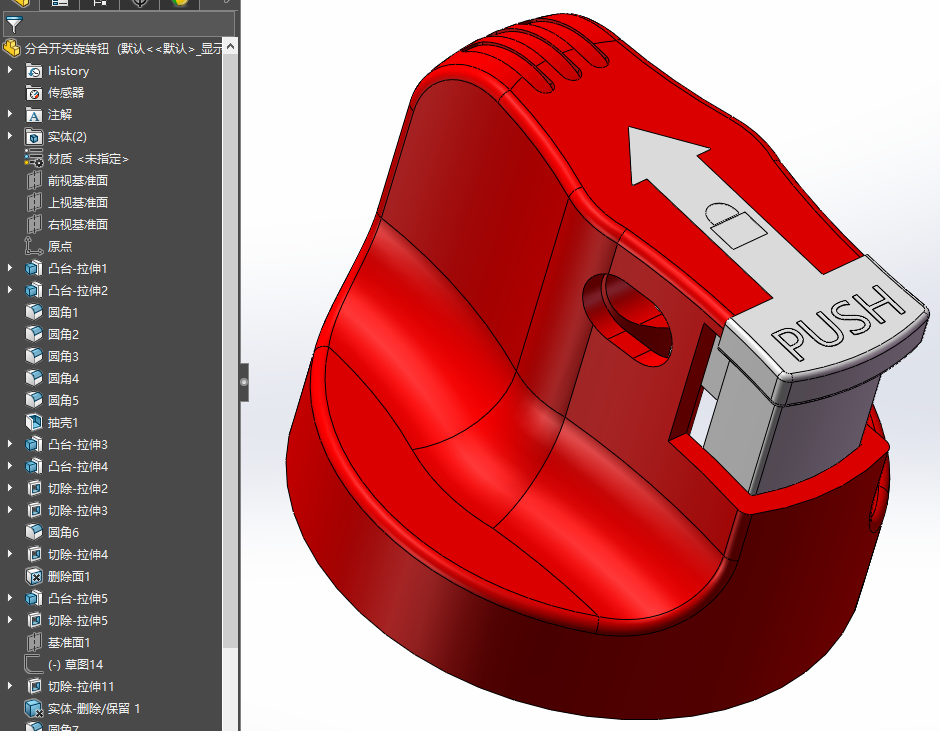This screenshot has height=731, width=940.
Task: Switch to the DimXpertManager tab
Action: [x=140, y=3]
